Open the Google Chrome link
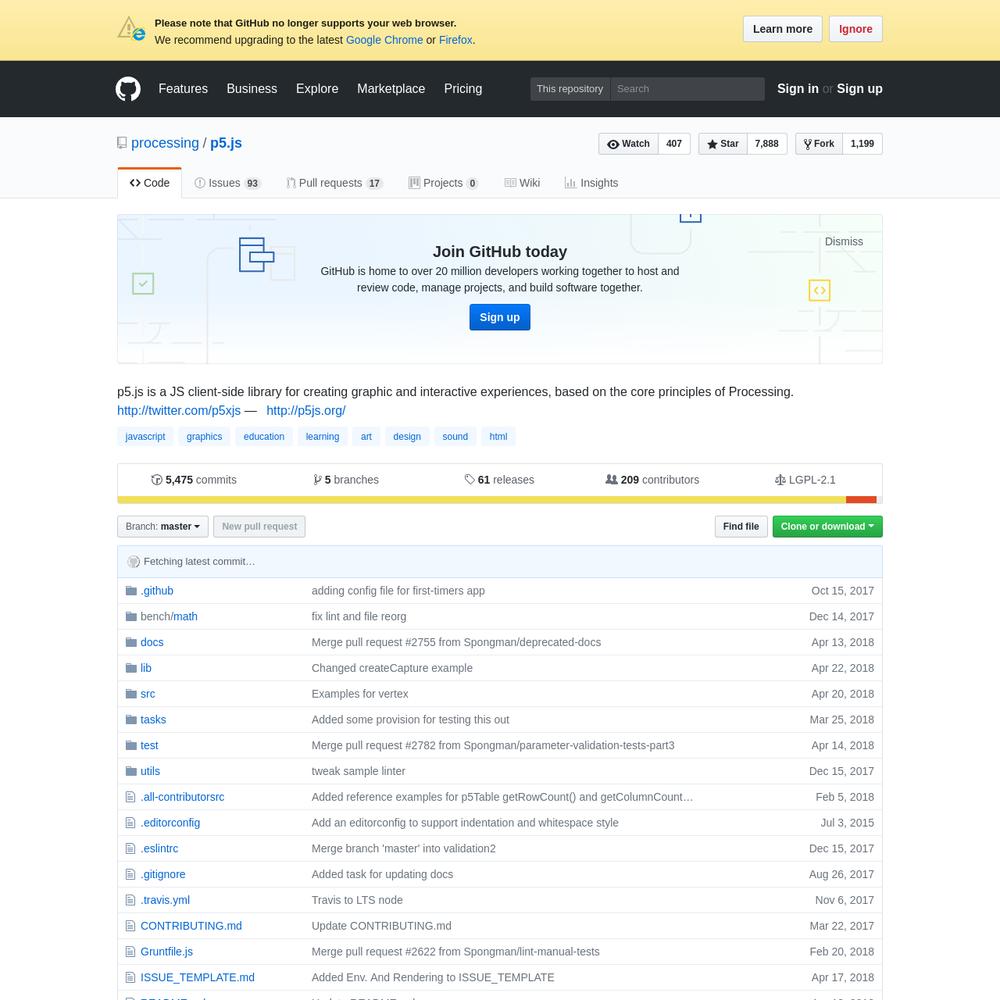 click(x=384, y=40)
